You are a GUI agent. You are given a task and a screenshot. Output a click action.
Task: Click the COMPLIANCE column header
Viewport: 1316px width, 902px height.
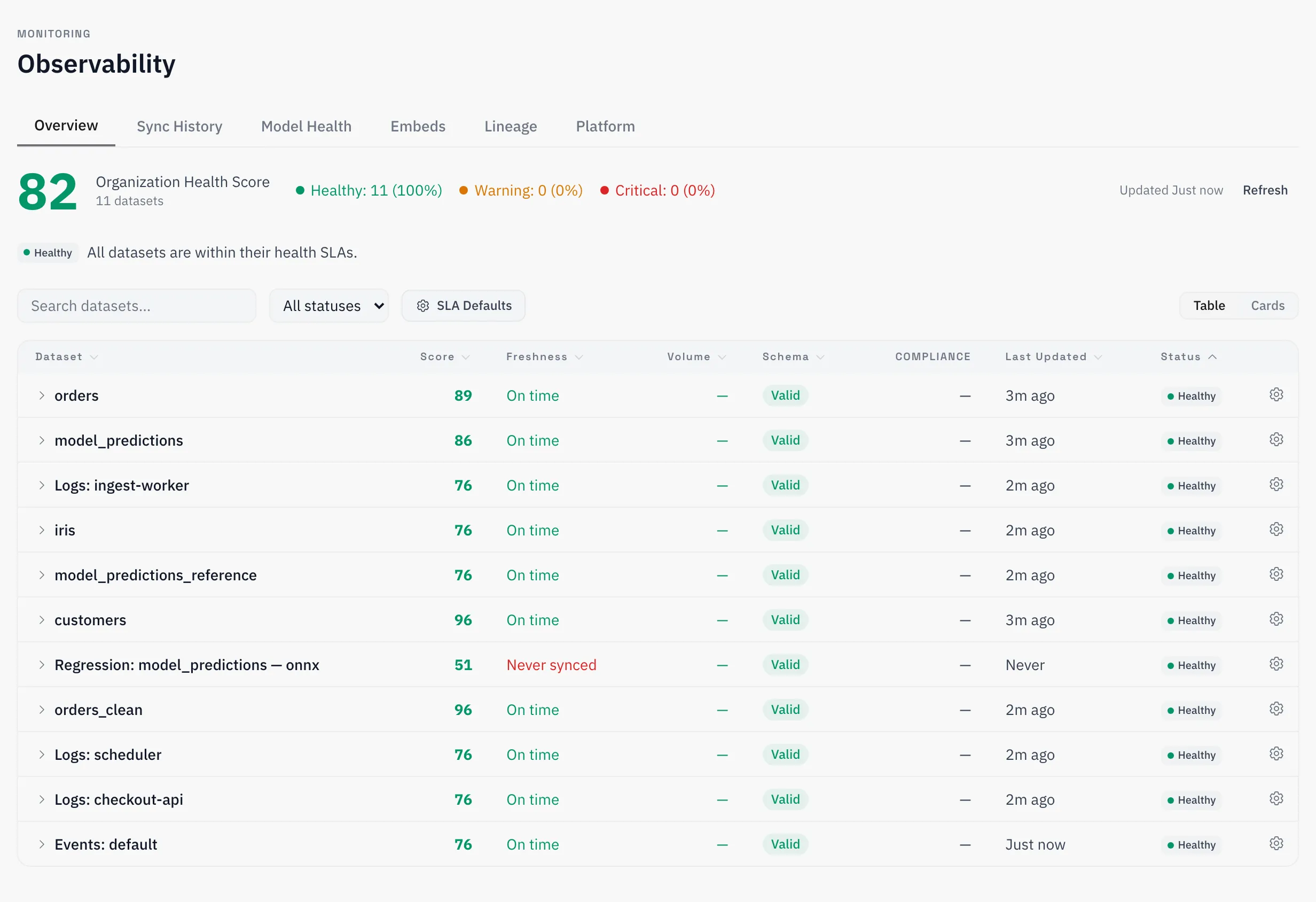(x=933, y=357)
